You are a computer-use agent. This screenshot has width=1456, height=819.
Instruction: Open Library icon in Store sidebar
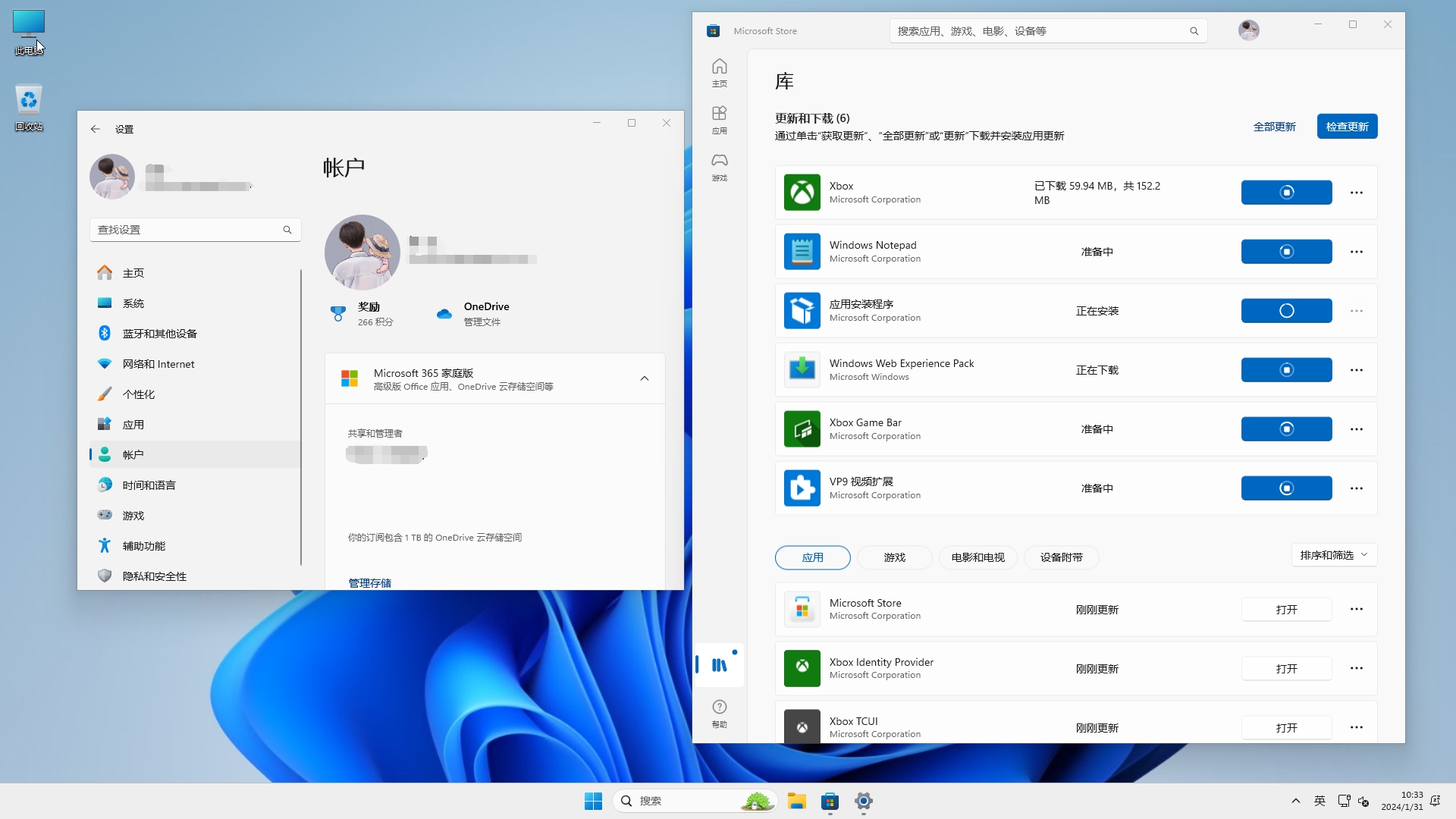pyautogui.click(x=719, y=665)
